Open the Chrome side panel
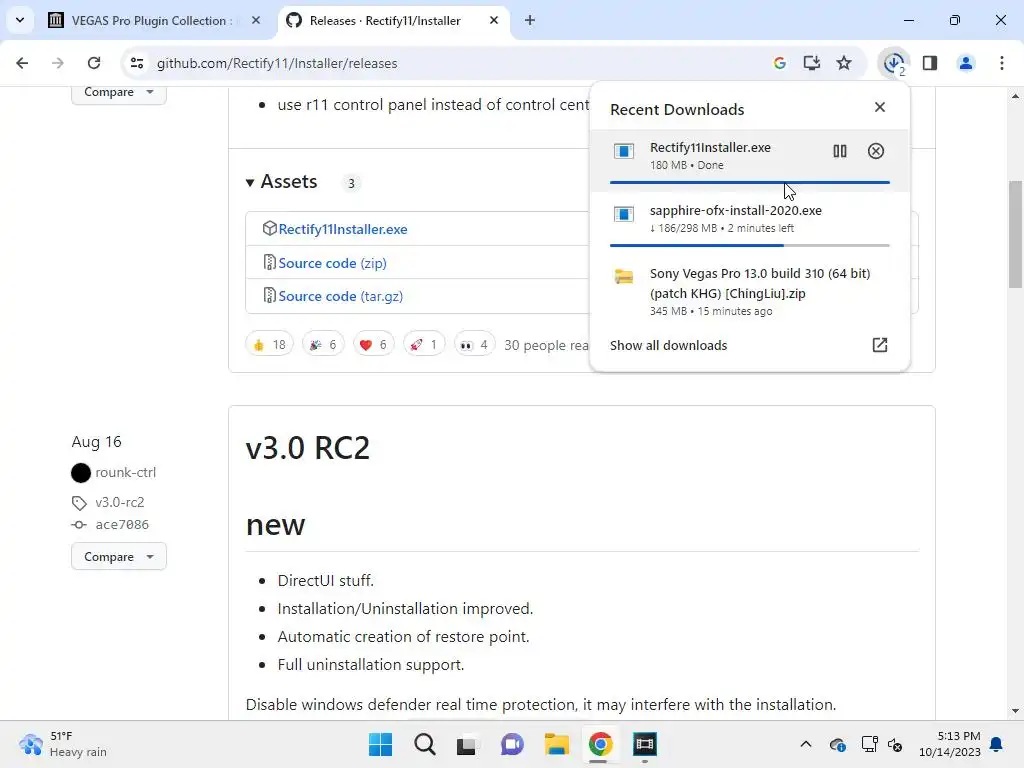The height and width of the screenshot is (768, 1024). [930, 63]
